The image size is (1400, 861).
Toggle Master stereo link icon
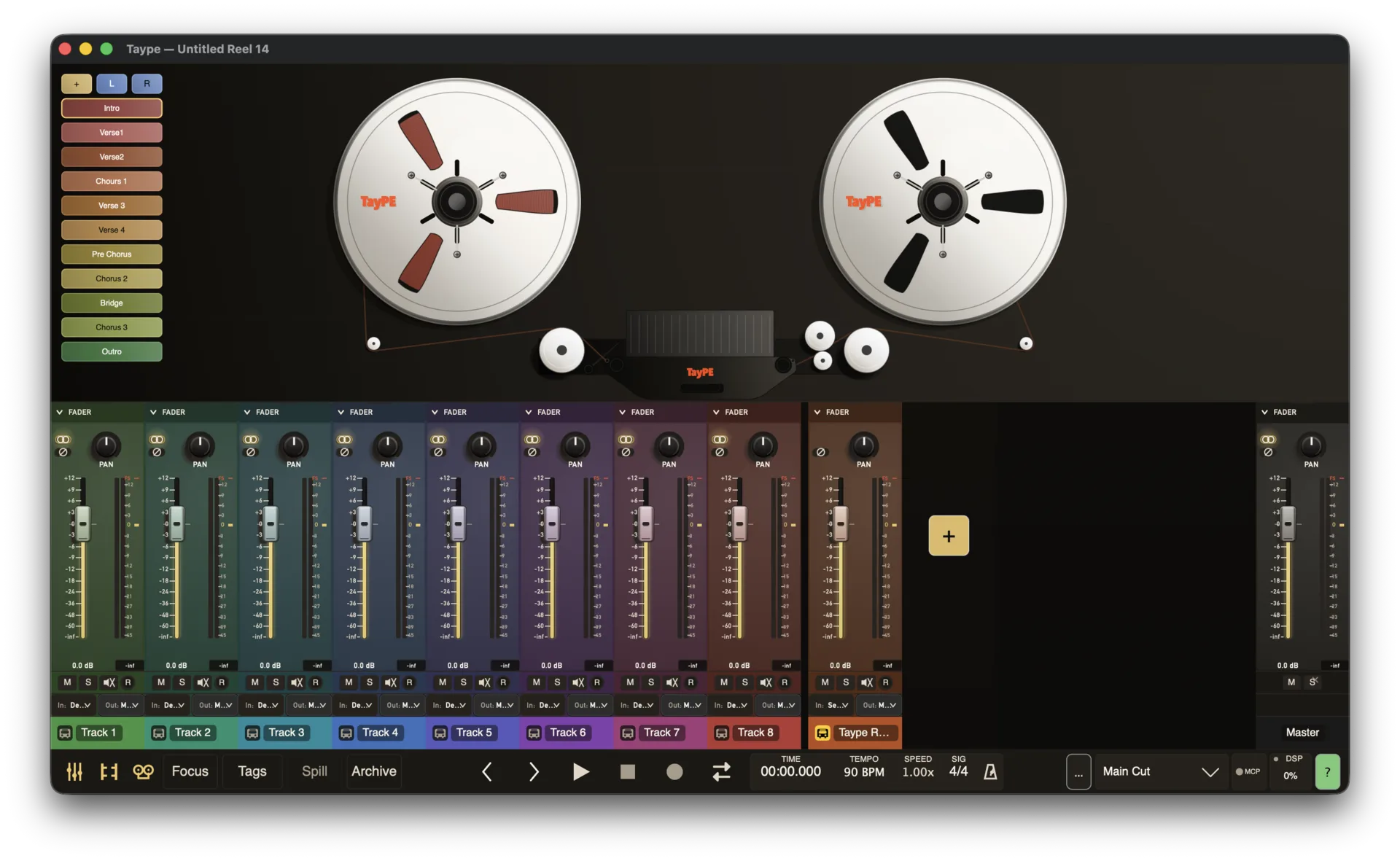pos(1268,440)
